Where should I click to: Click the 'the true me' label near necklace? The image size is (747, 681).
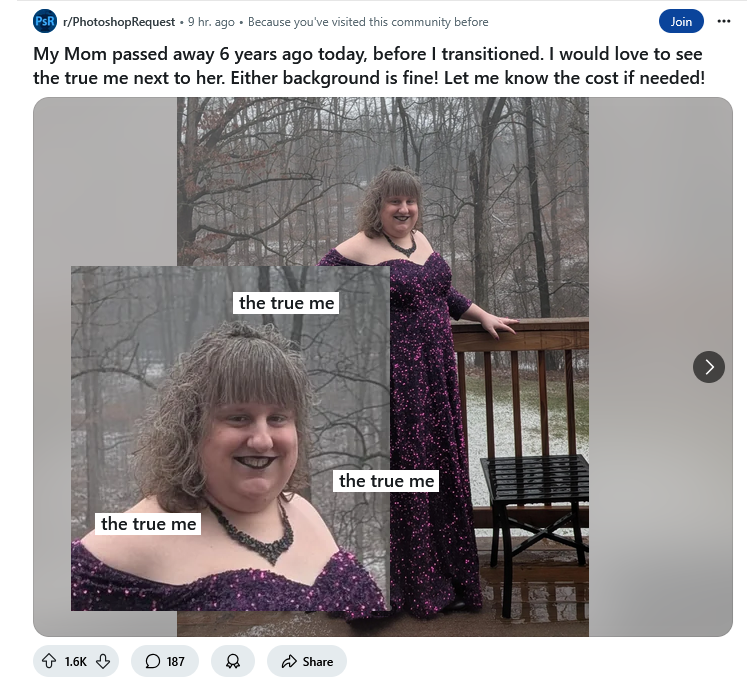pos(148,524)
